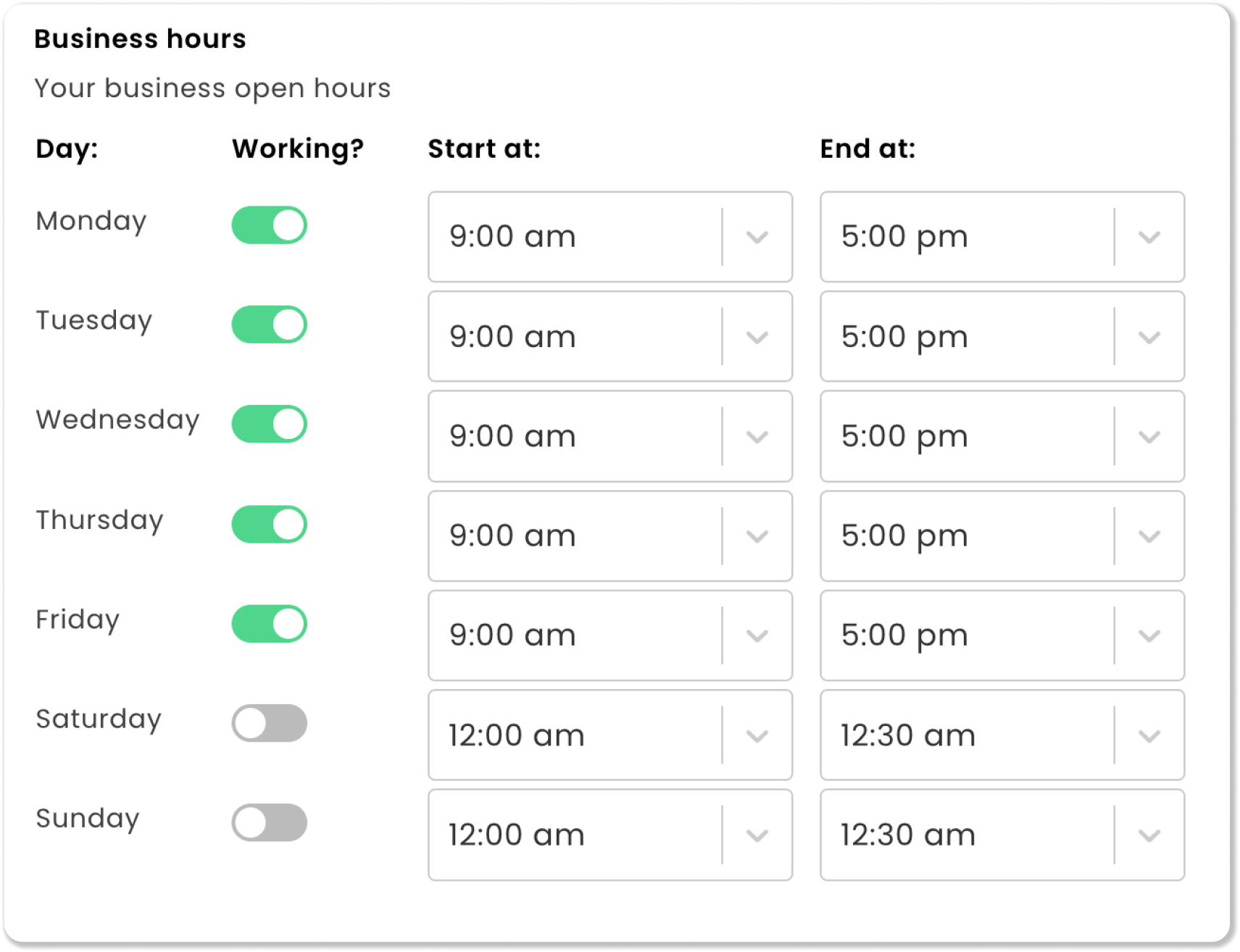Switch off the Thursday working toggle

(x=269, y=524)
